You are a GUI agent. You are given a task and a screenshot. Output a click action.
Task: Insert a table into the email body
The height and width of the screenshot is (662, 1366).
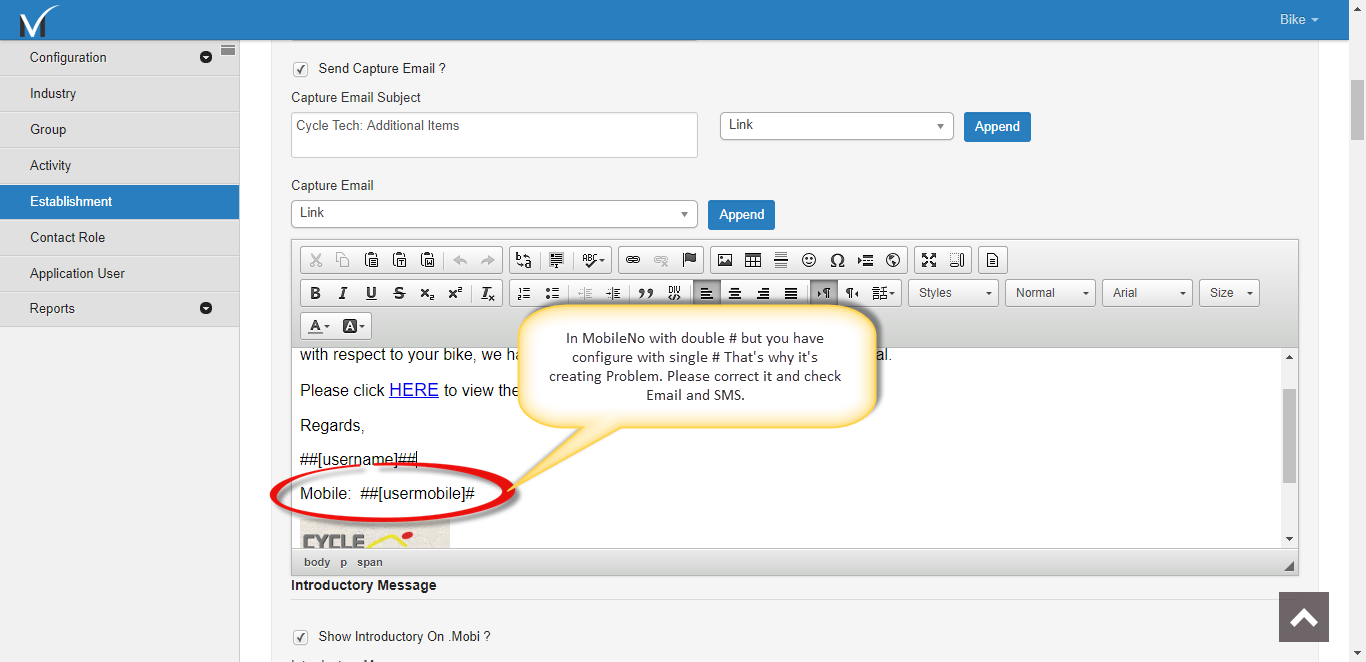[x=753, y=260]
